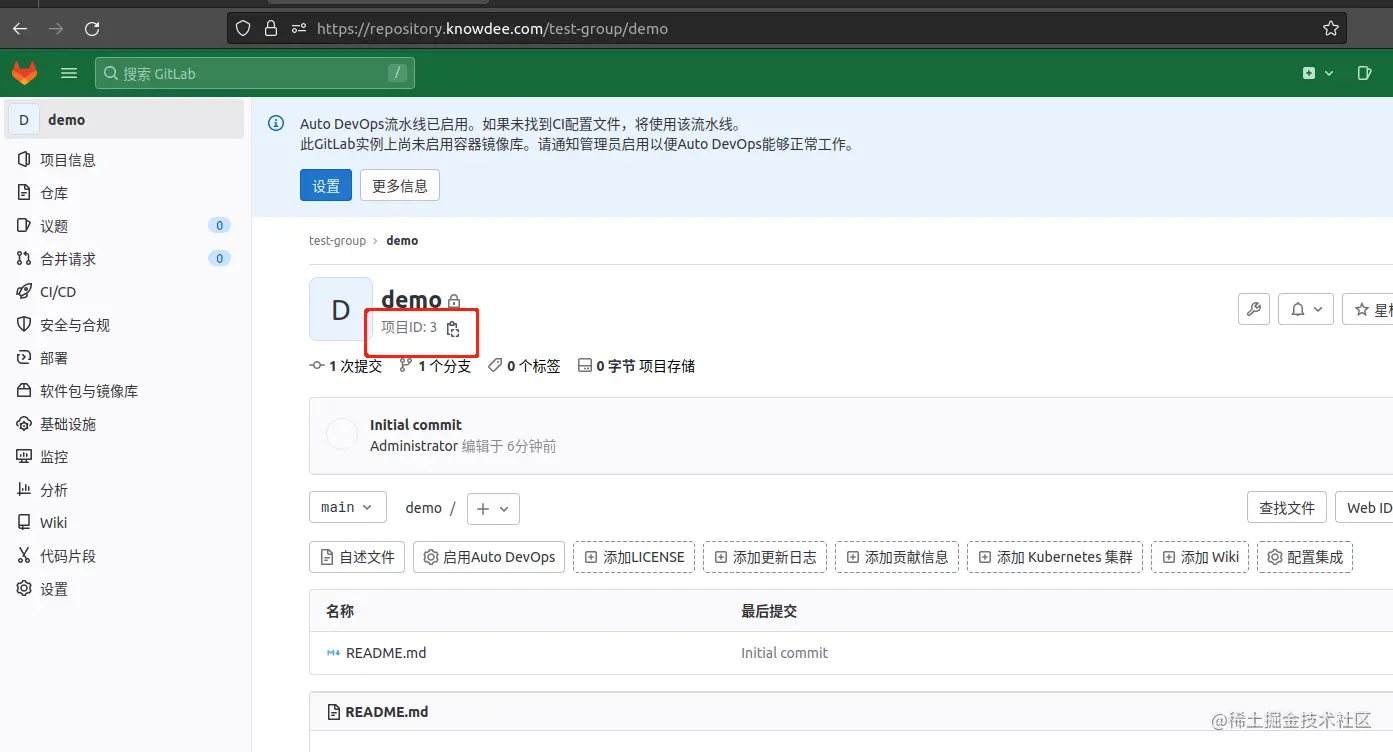Open the create new plus dropdown in the header
Screen dimensions: 1393x752
coord(1318,73)
